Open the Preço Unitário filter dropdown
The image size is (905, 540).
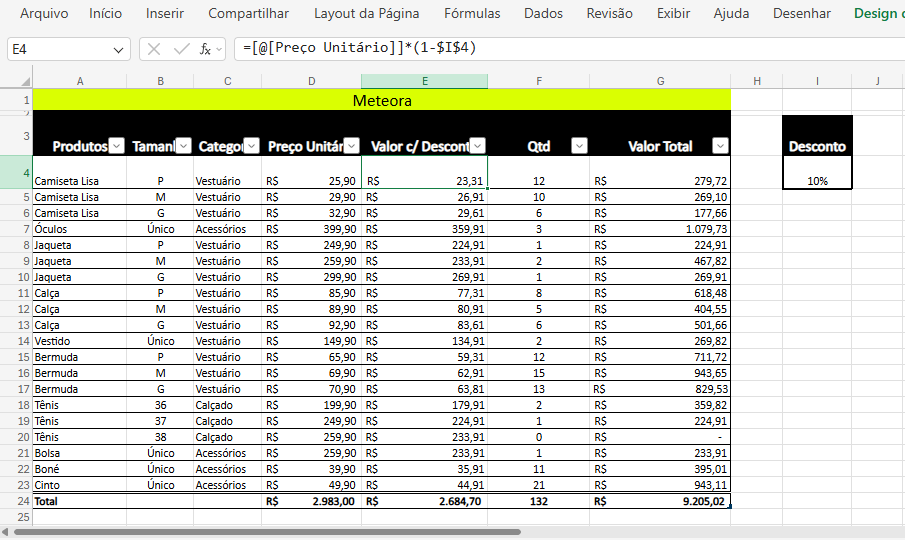point(351,145)
